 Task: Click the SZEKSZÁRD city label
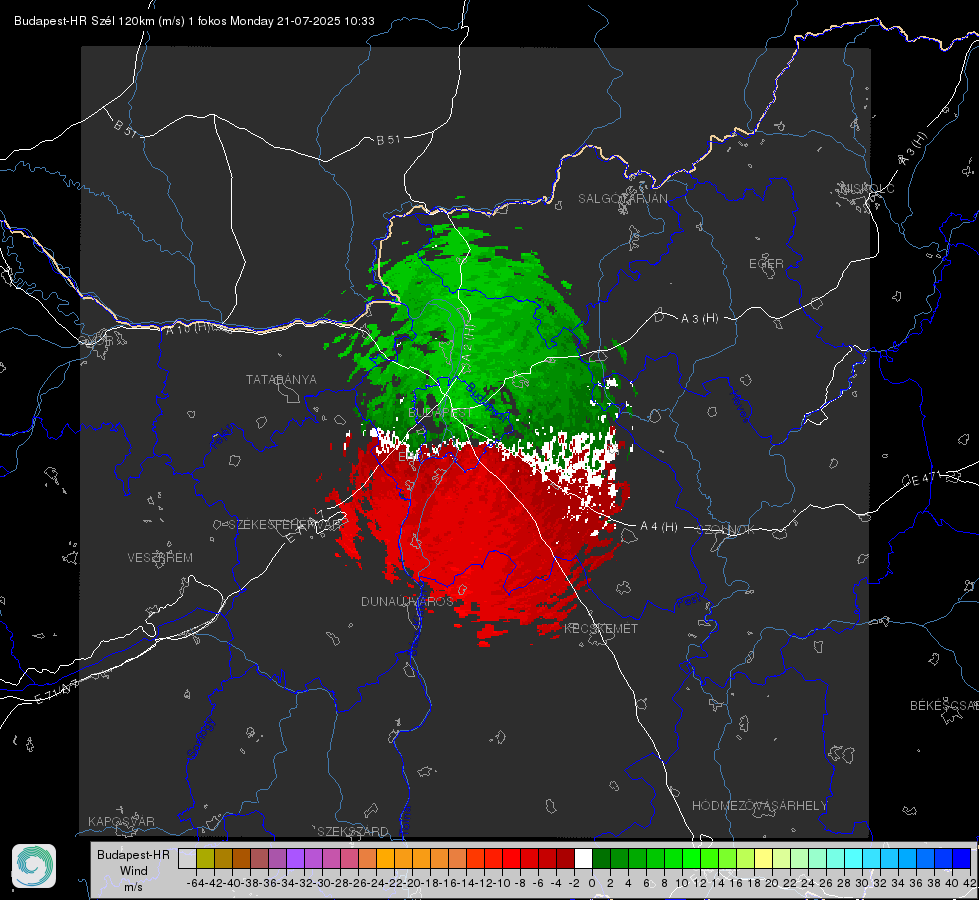pos(353,831)
